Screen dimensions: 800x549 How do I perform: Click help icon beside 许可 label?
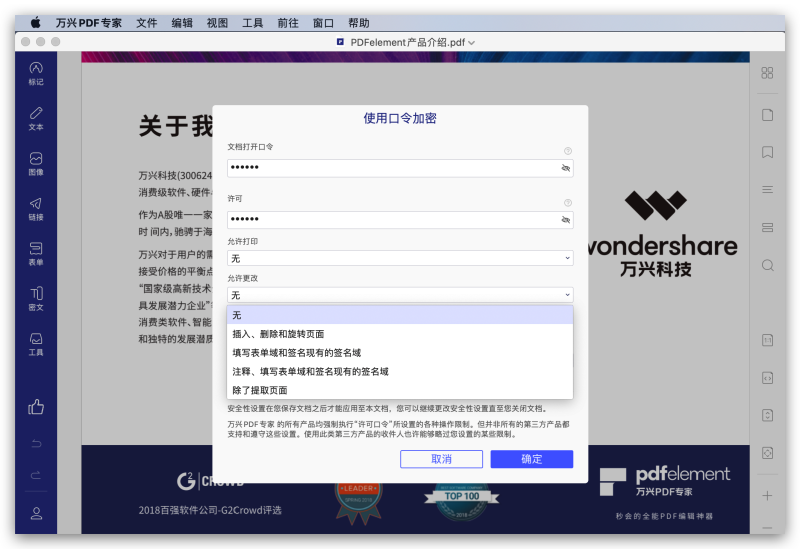coord(567,203)
